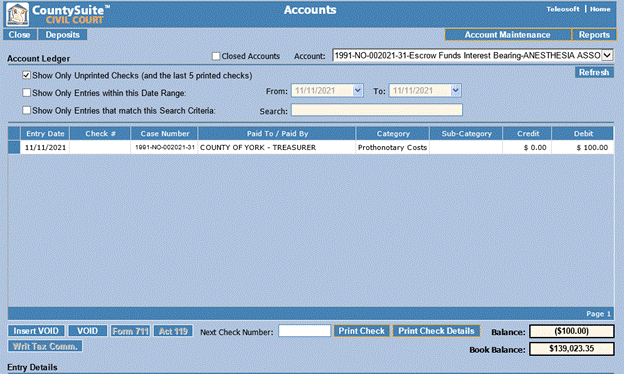Sort by the Check # column header
The width and height of the screenshot is (624, 374).
point(100,133)
